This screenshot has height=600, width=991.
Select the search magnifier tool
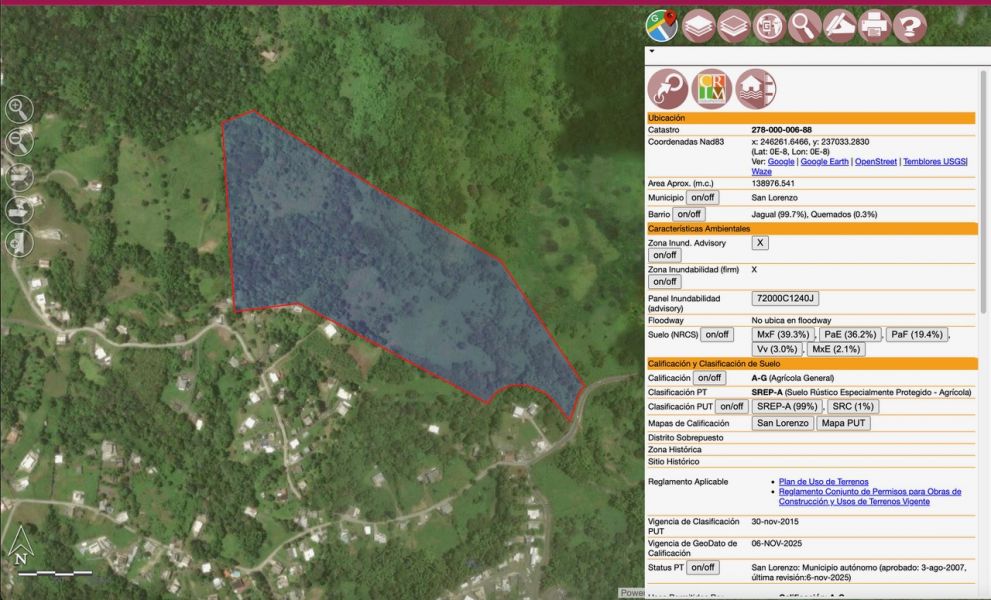(x=803, y=26)
